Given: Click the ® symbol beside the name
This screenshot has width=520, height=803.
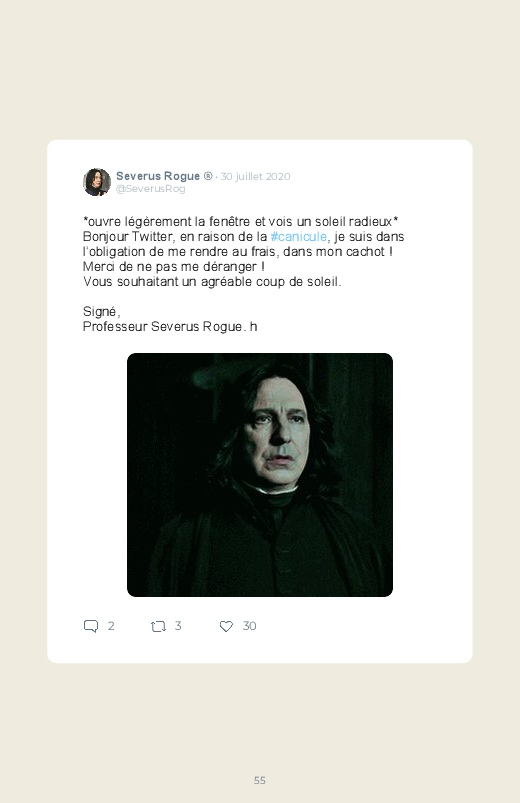Looking at the screenshot, I should click(x=207, y=176).
